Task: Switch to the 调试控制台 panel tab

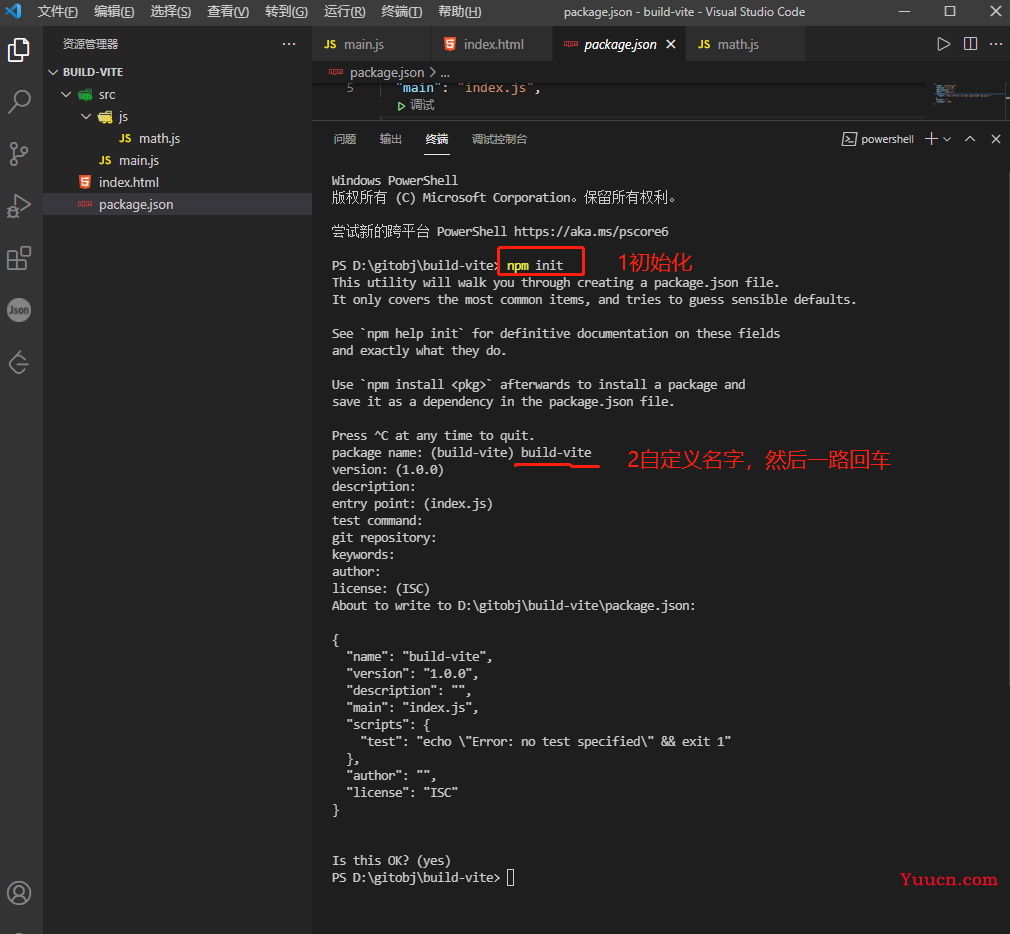Action: (499, 139)
